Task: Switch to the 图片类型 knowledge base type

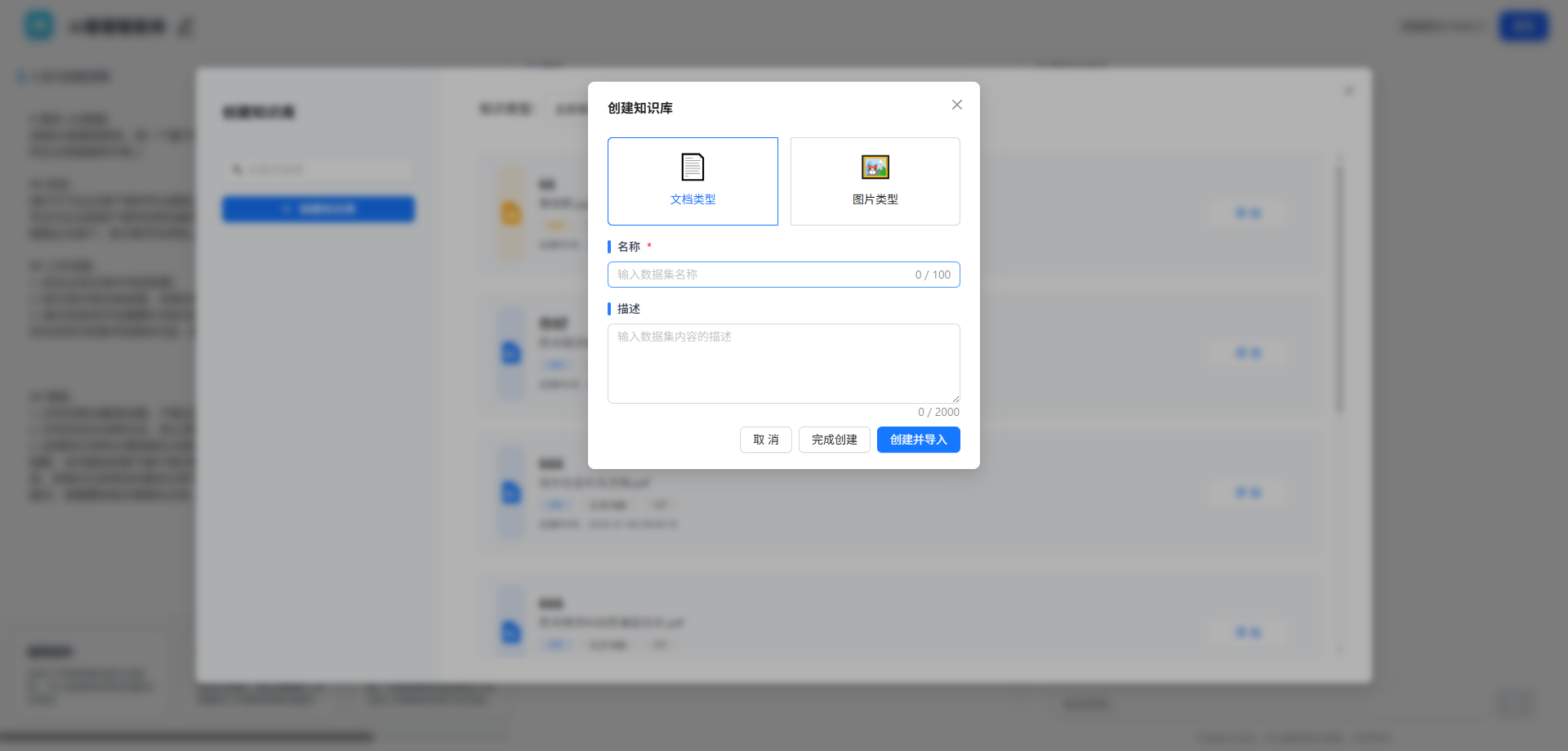Action: 875,181
